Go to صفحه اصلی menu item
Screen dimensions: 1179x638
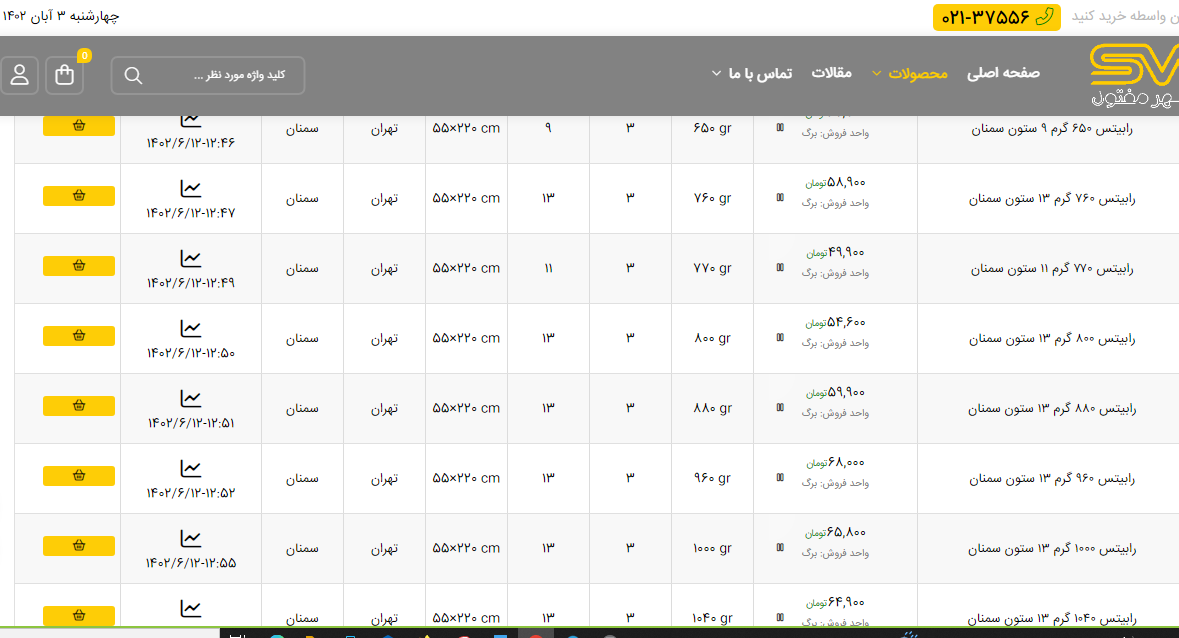point(1003,73)
